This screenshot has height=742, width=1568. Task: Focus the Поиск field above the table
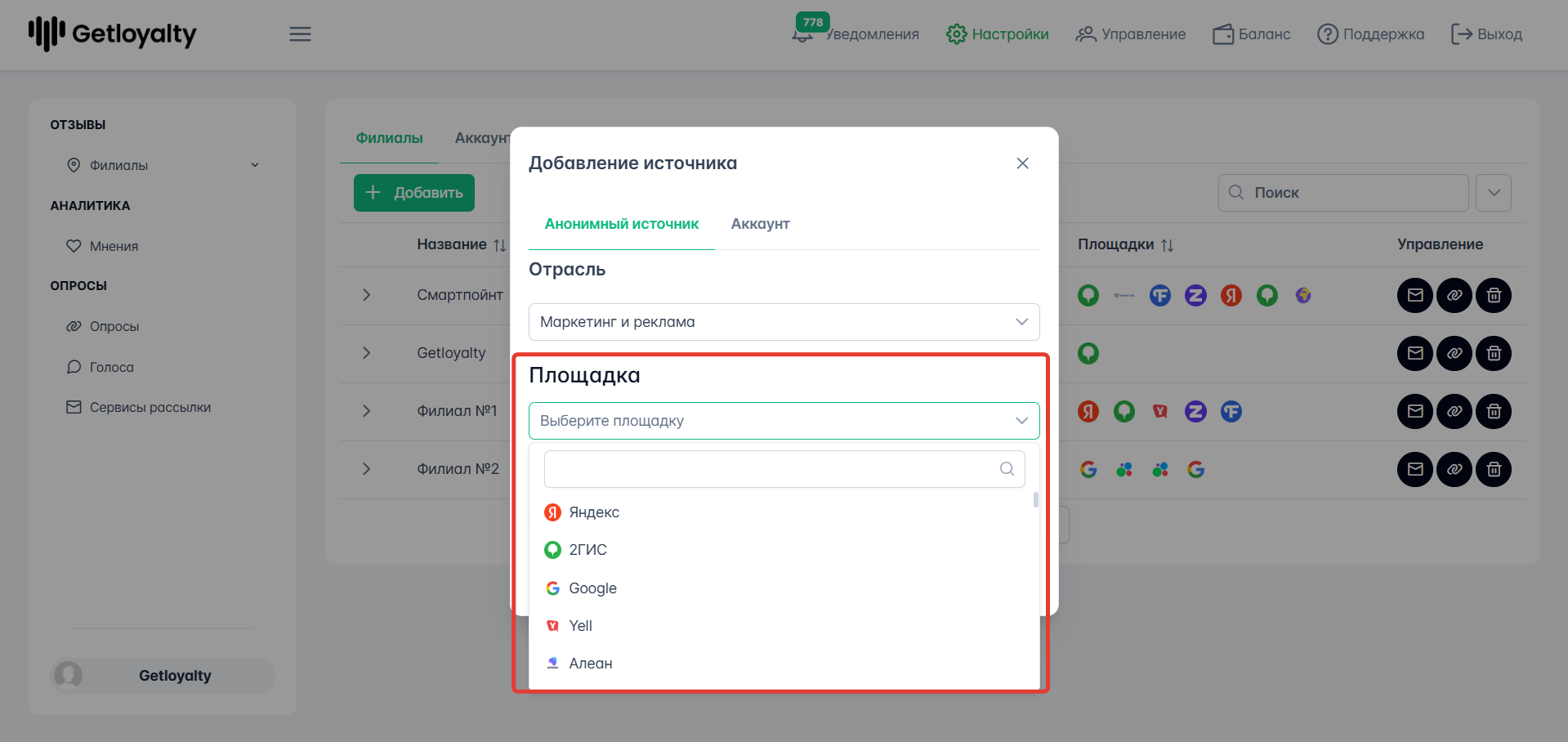point(1343,193)
